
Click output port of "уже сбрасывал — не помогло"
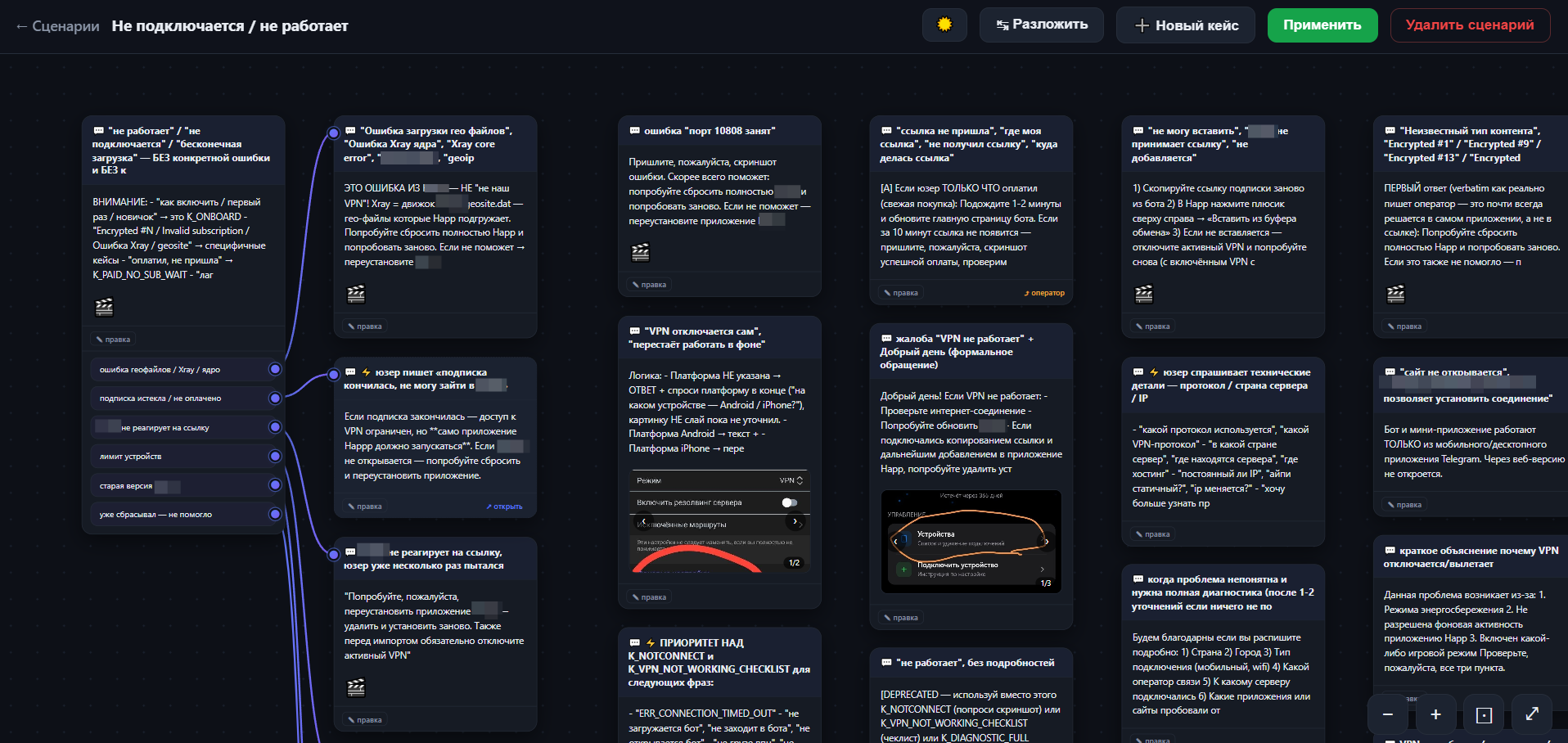(x=275, y=514)
